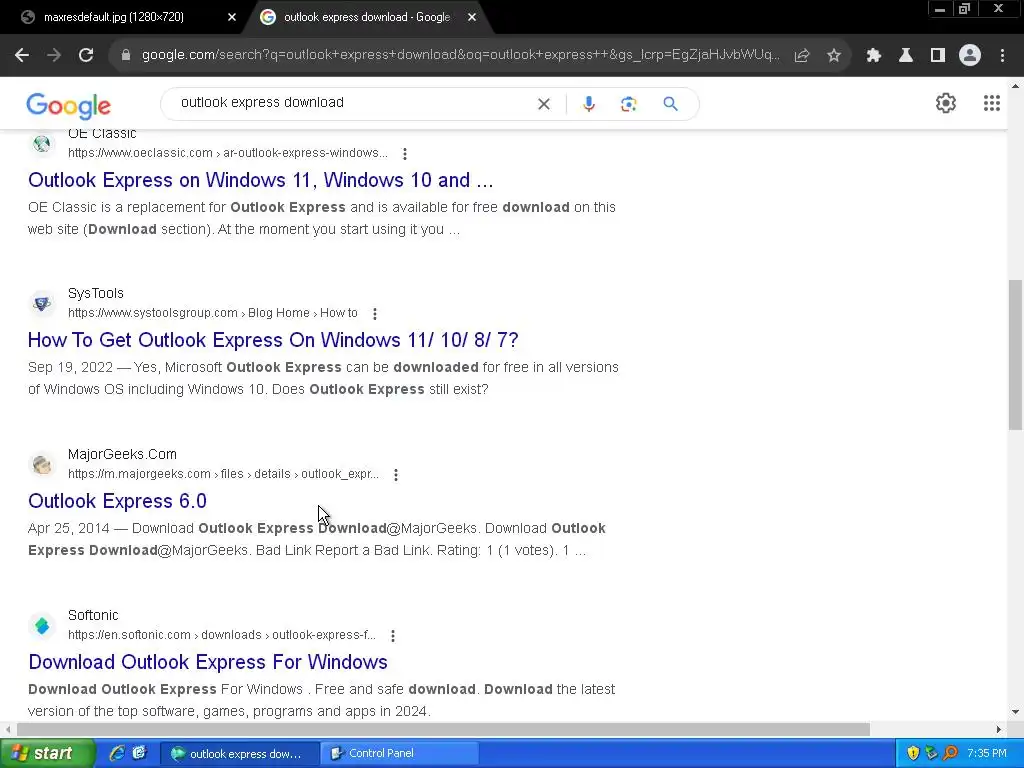Image resolution: width=1024 pixels, height=768 pixels.
Task: Click the MajorGeeks.Com site name
Action: point(122,454)
